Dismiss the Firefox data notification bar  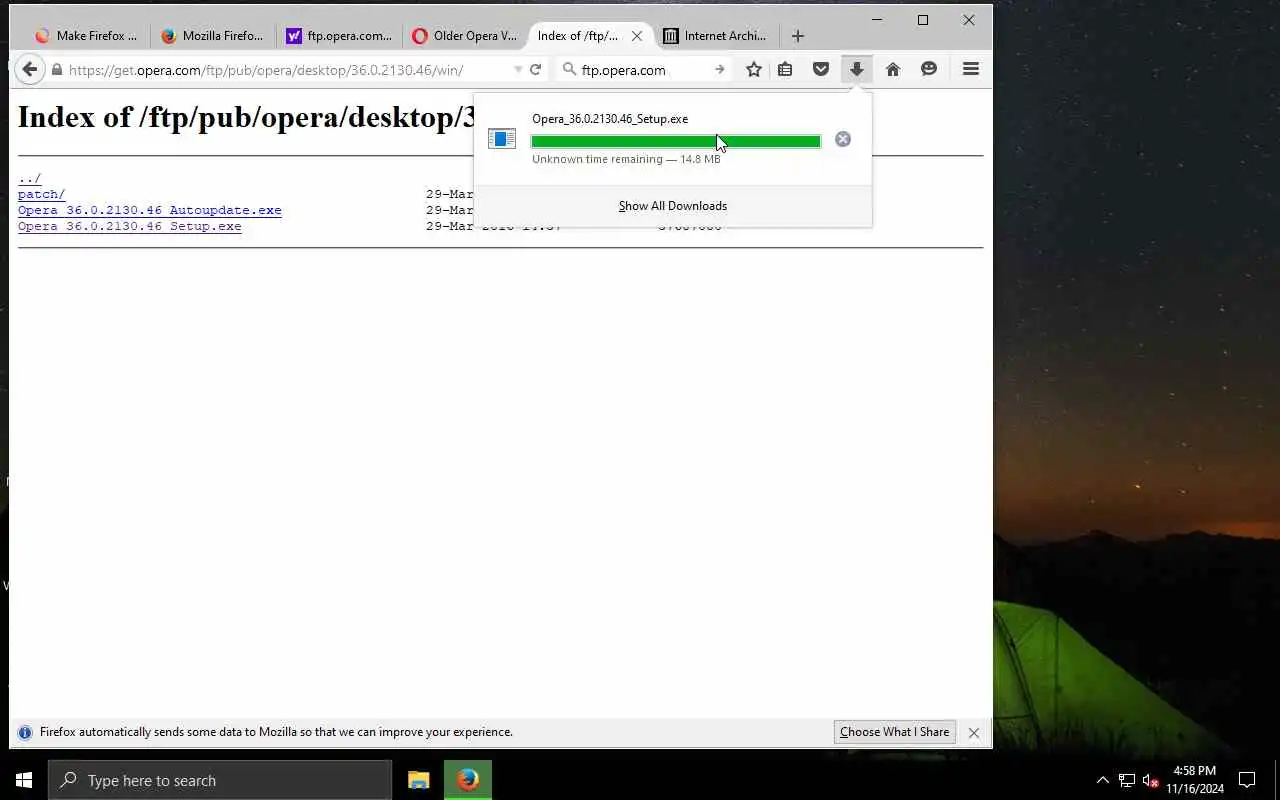pyautogui.click(x=974, y=733)
